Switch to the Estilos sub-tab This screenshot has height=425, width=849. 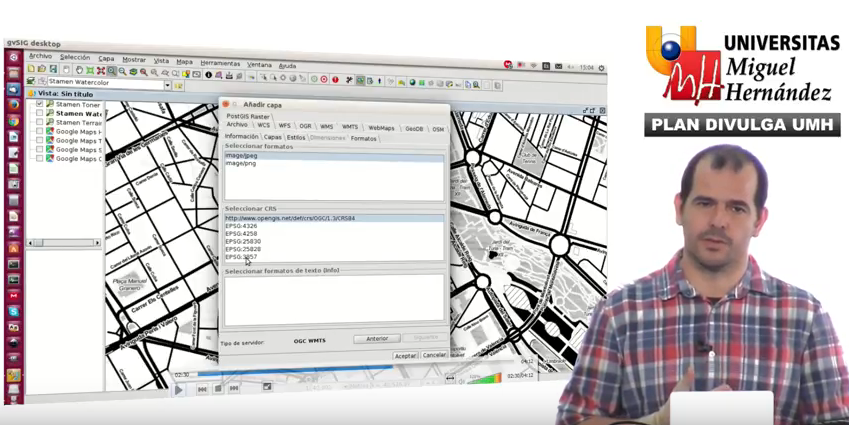tap(296, 138)
